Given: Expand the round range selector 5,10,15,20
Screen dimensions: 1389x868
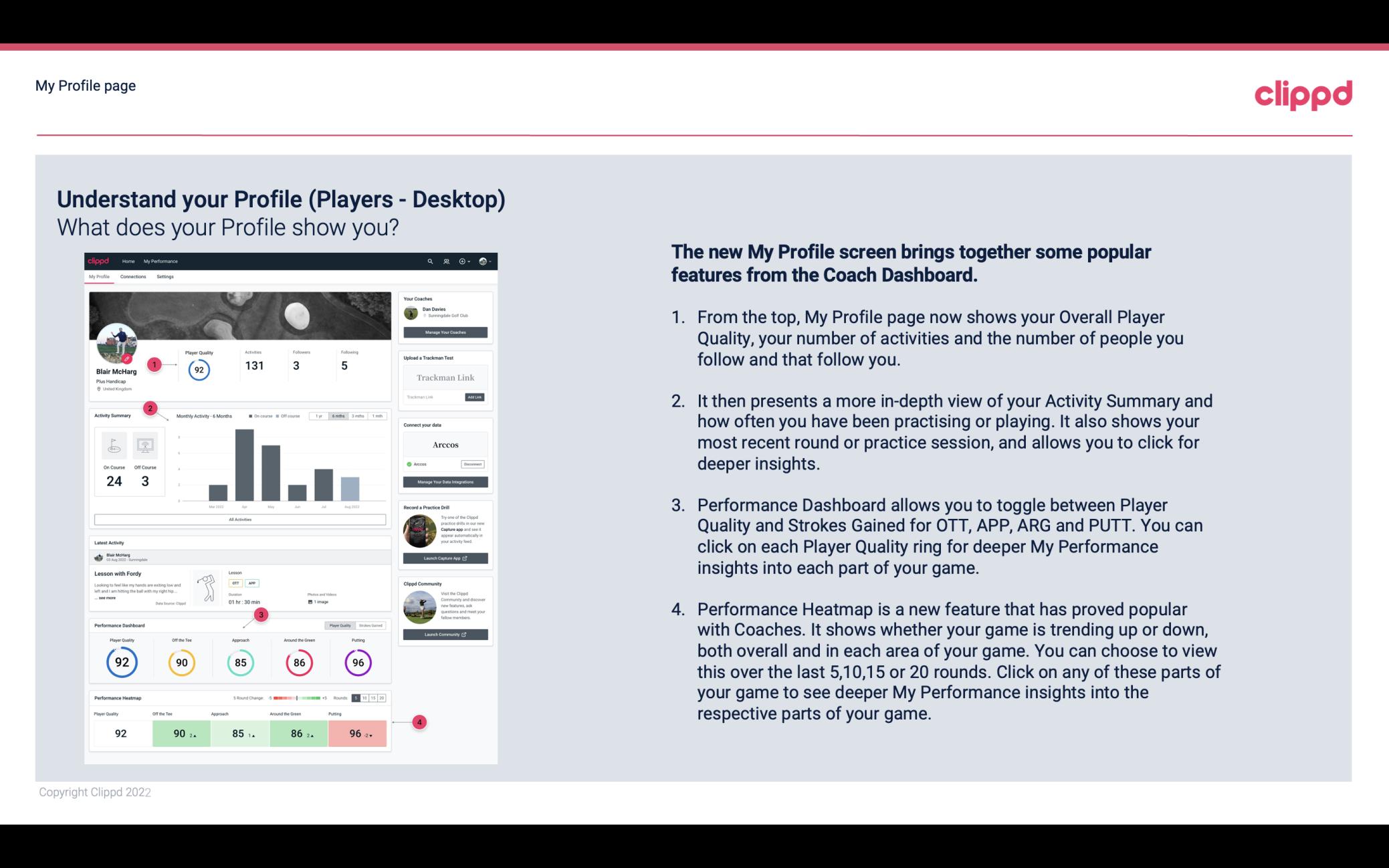Looking at the screenshot, I should (x=371, y=698).
